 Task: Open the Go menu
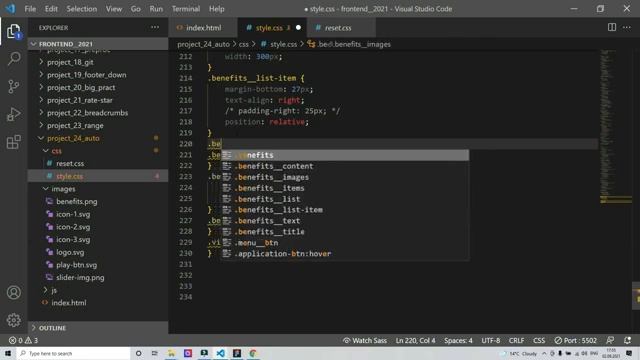(x=136, y=9)
